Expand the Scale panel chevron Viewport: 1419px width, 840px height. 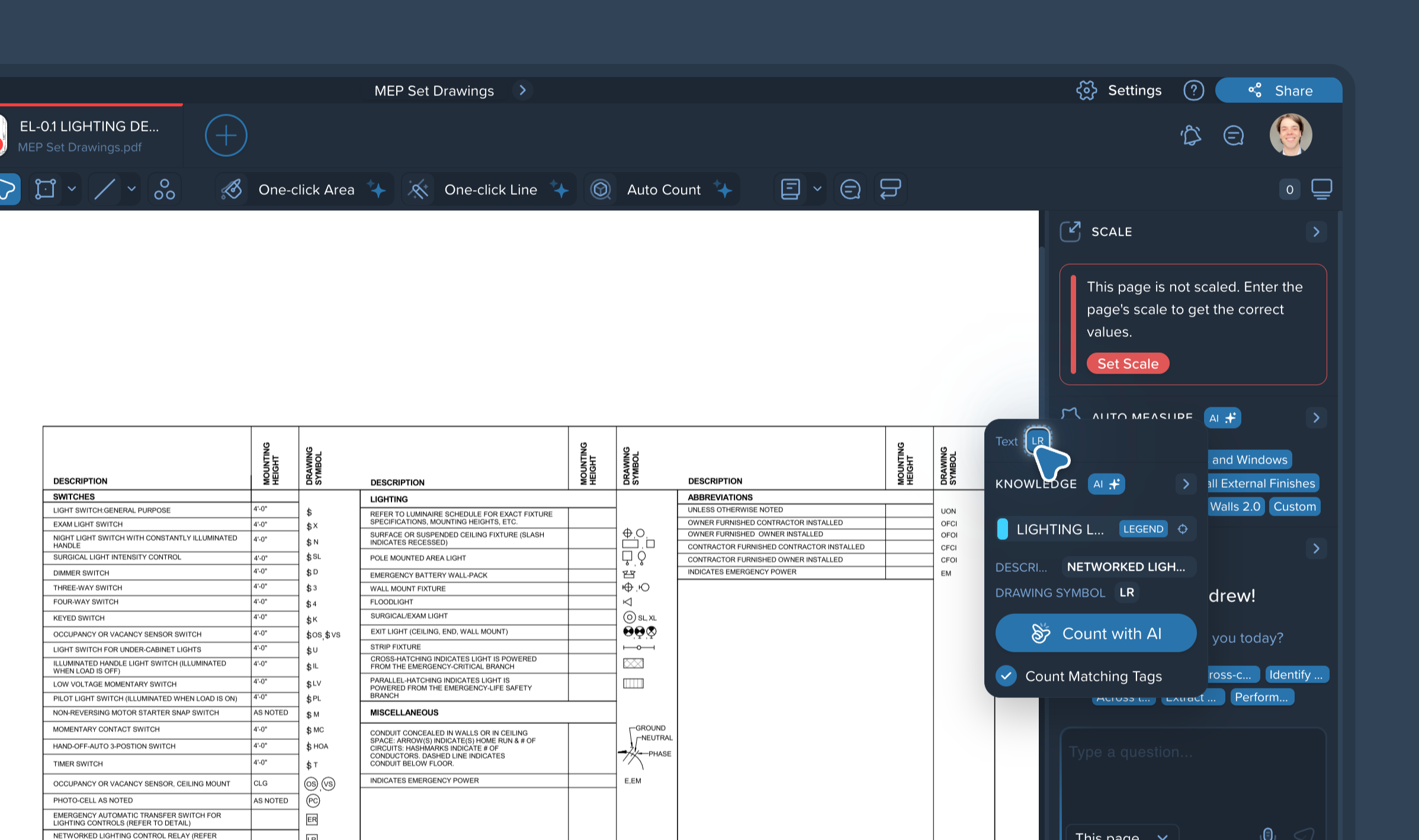pyautogui.click(x=1316, y=231)
